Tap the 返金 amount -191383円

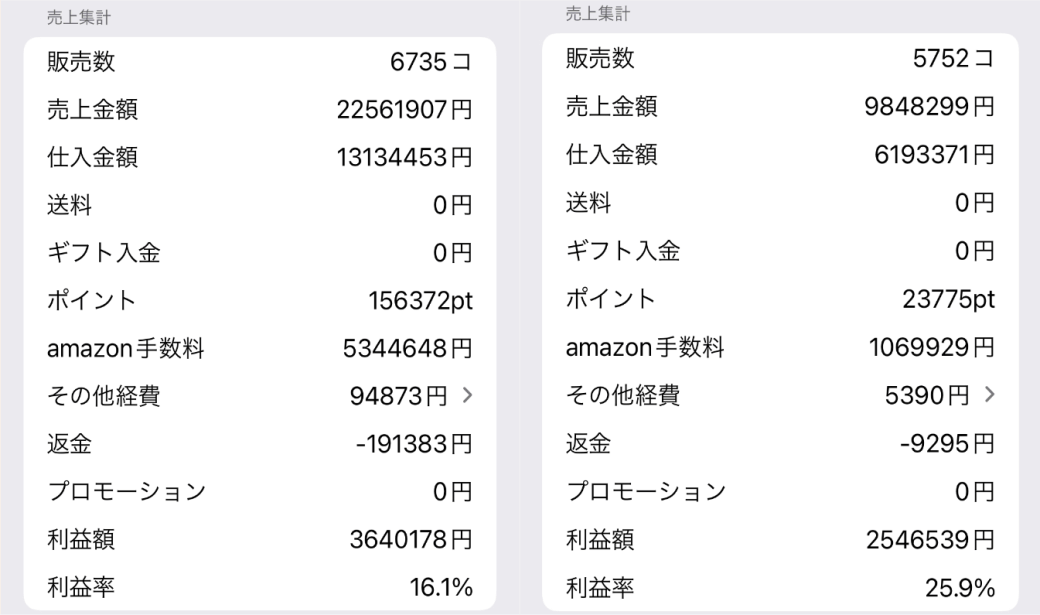(x=414, y=444)
